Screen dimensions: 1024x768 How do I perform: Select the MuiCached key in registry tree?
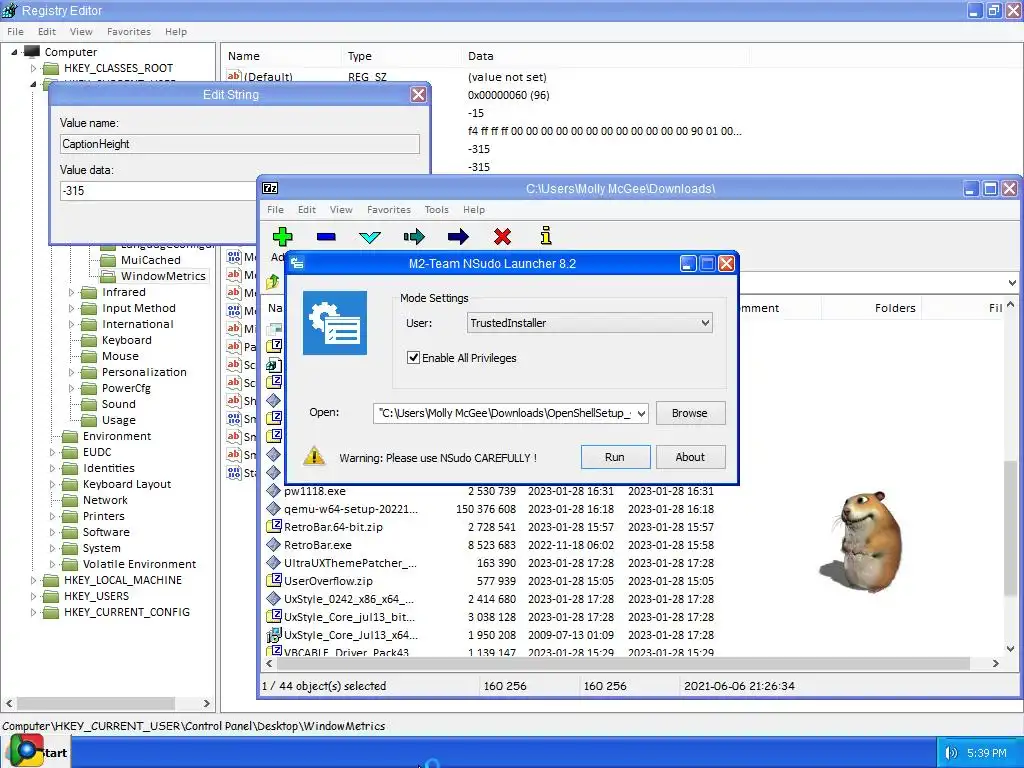150,260
